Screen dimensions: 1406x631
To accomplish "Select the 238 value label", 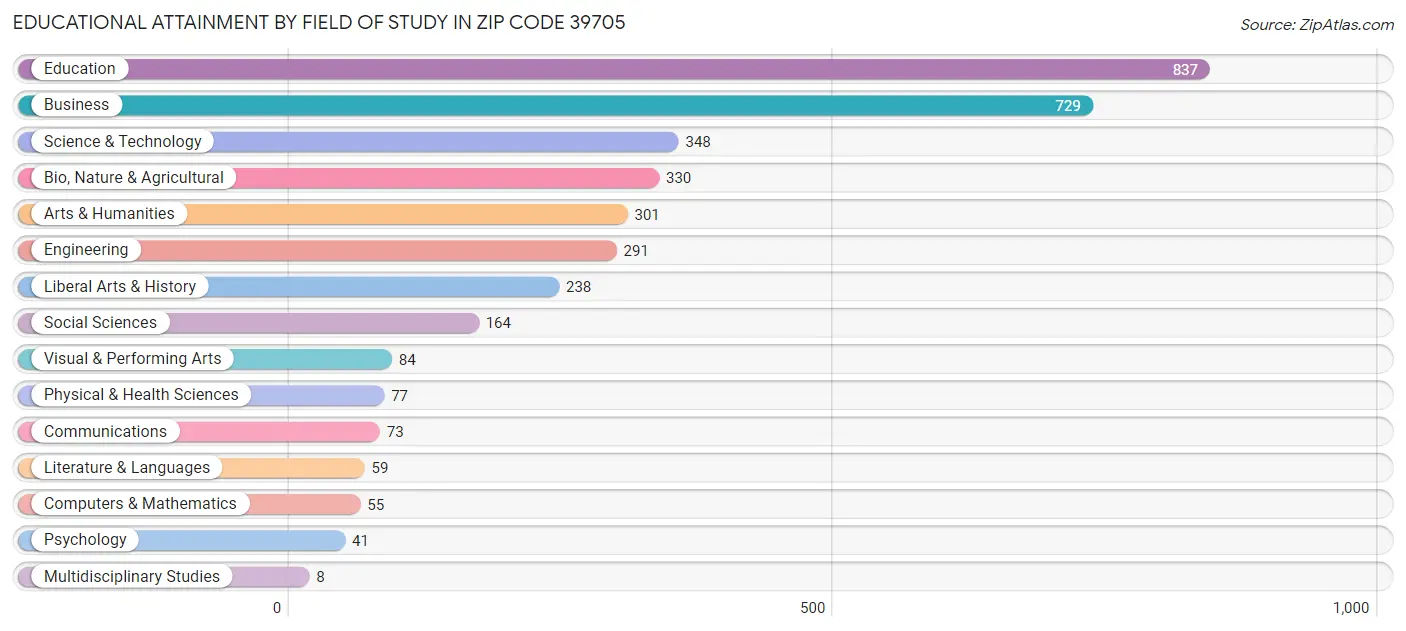I will tap(578, 287).
